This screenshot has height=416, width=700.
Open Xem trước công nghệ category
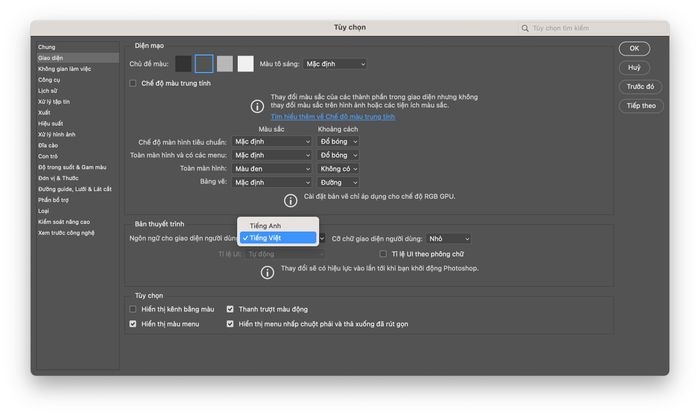(78, 233)
